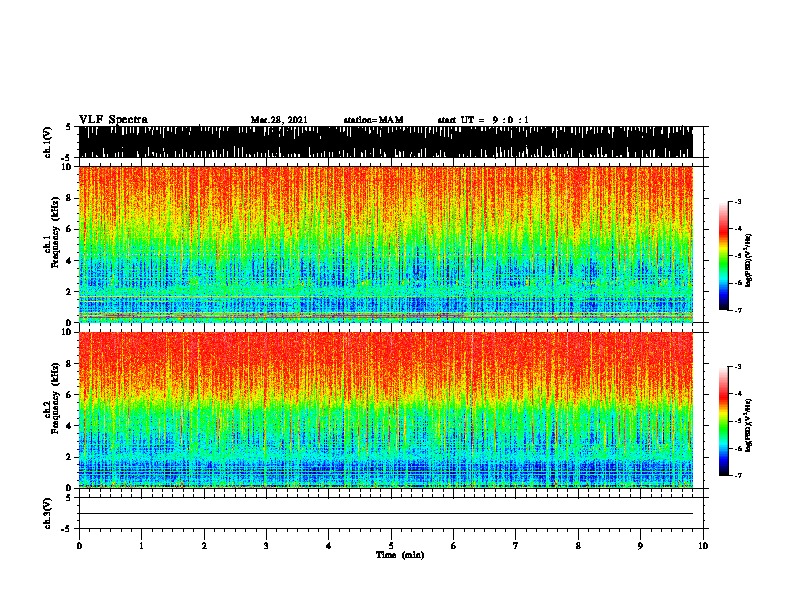Screen dimensions: 792x612
Task: Click the ch.1 color bar log(PSD) unit label
Action: [749, 261]
